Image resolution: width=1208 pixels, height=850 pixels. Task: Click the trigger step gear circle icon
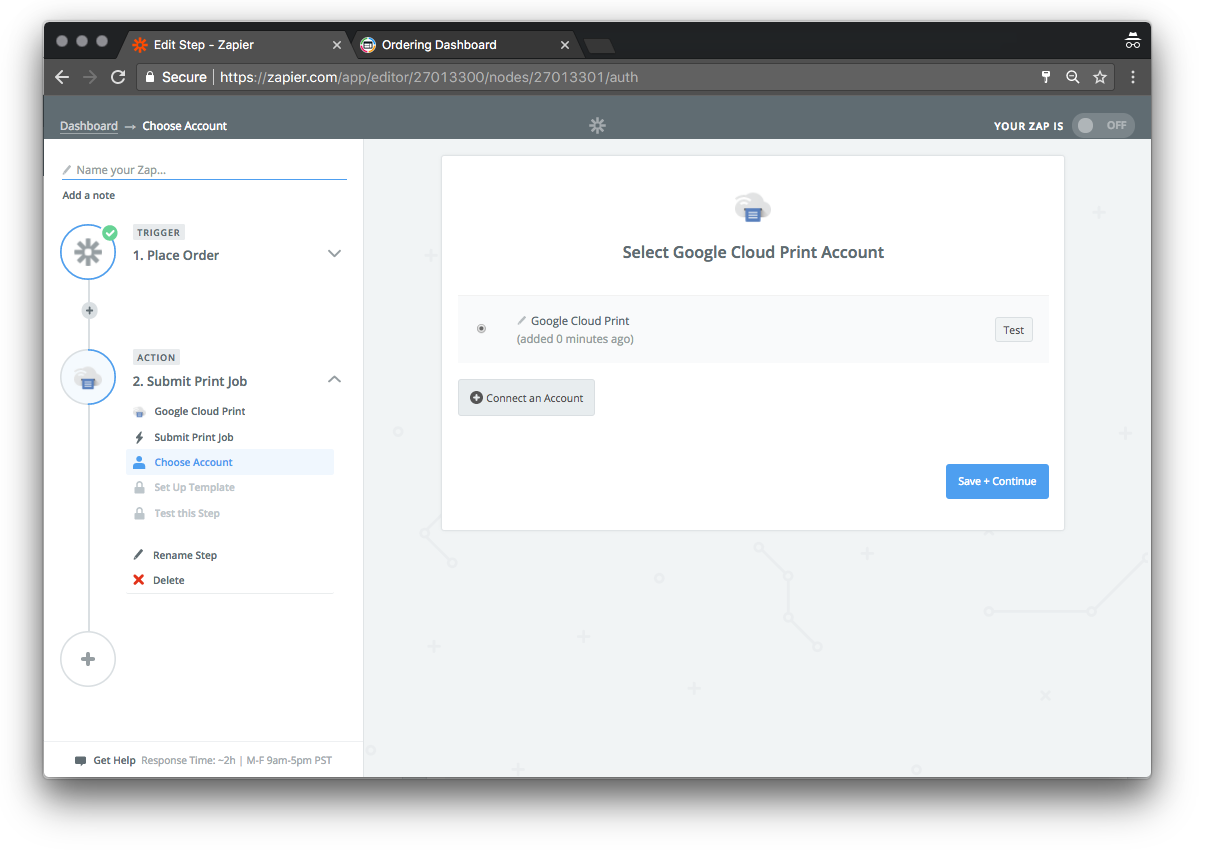click(88, 252)
